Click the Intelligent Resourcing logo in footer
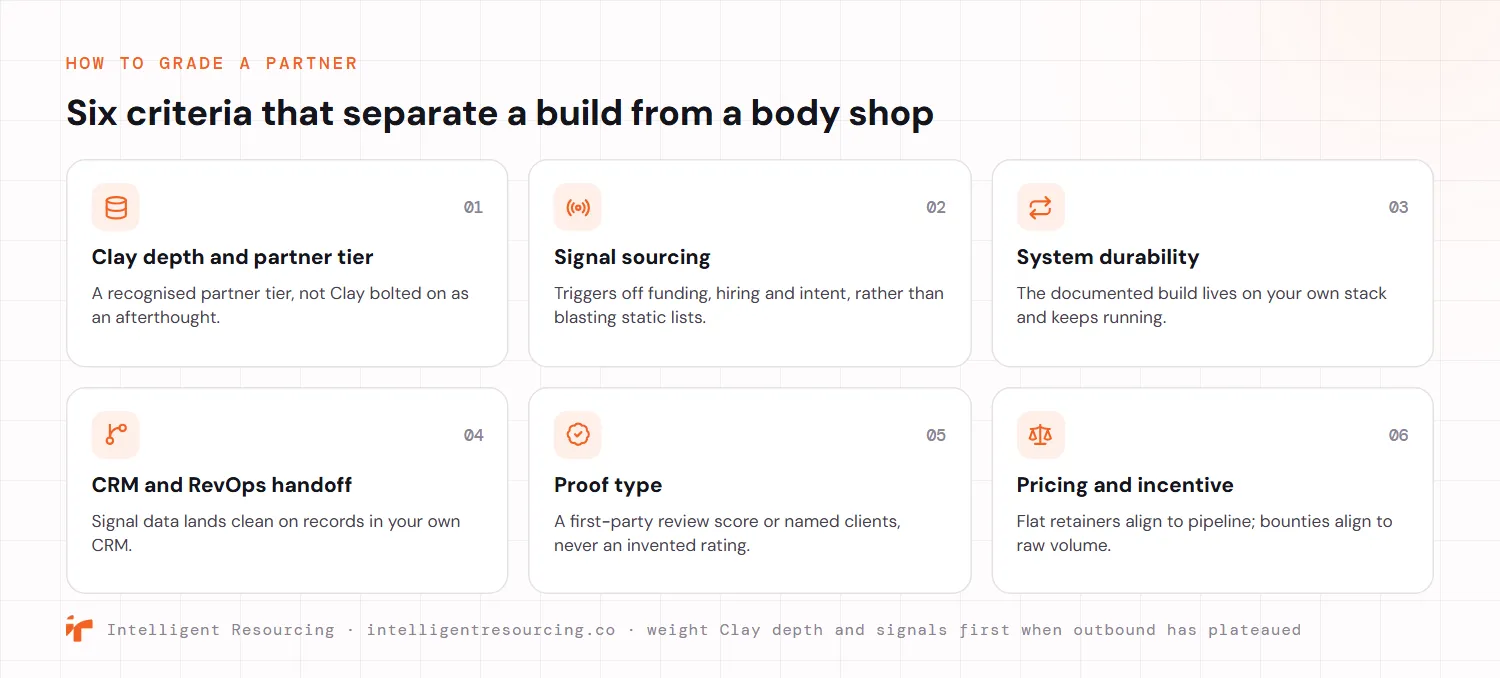1500x678 pixels. [79, 629]
